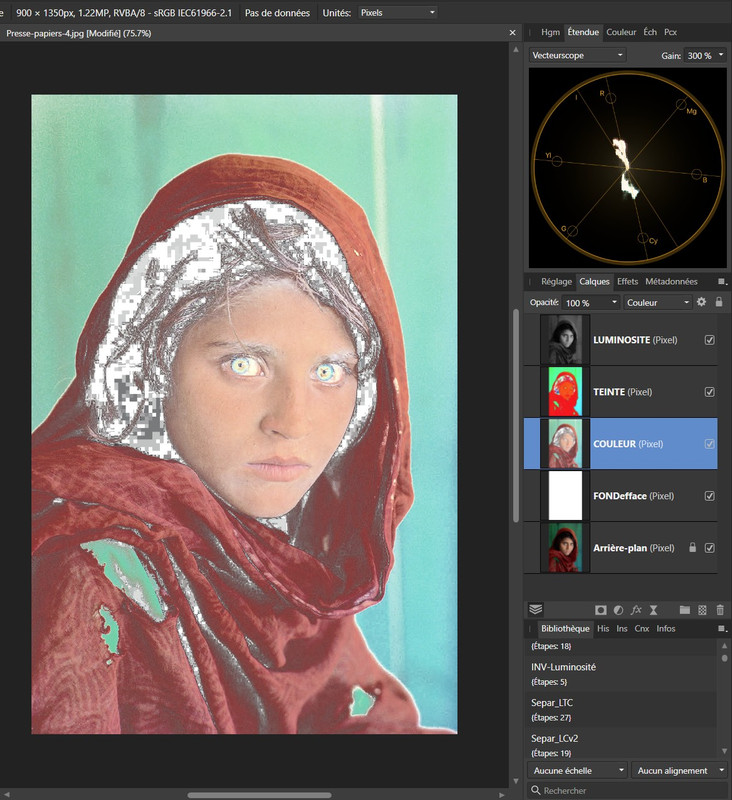Add a mask layer with the mask icon
Viewport: 732px width, 800px height.
[x=600, y=610]
